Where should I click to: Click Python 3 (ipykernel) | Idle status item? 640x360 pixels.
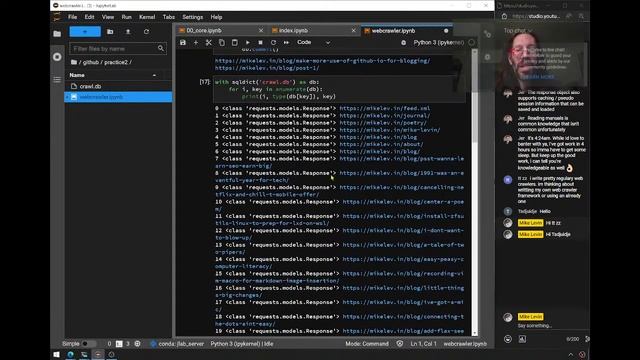(x=242, y=344)
